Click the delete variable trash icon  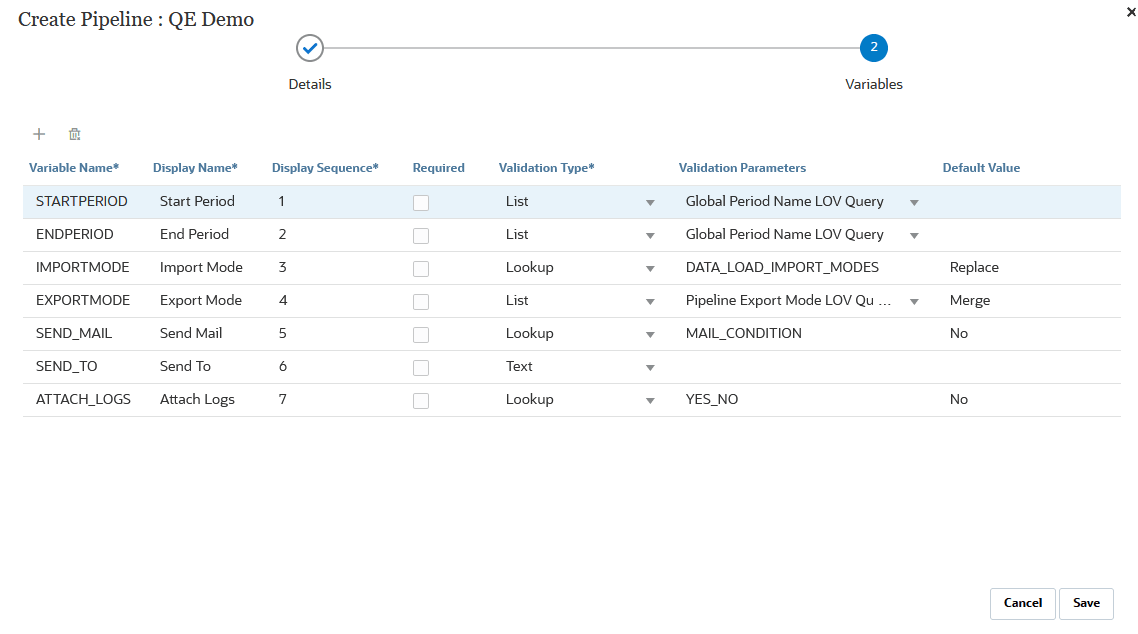coord(74,134)
